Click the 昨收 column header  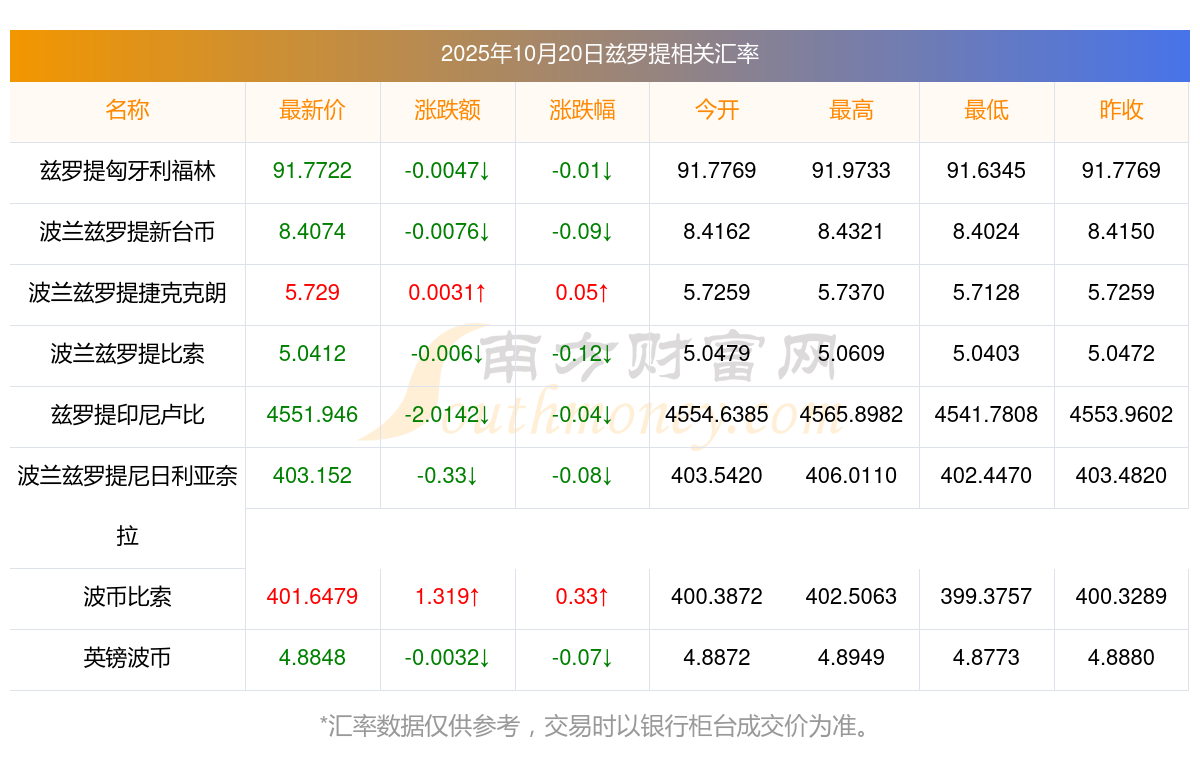(1121, 110)
